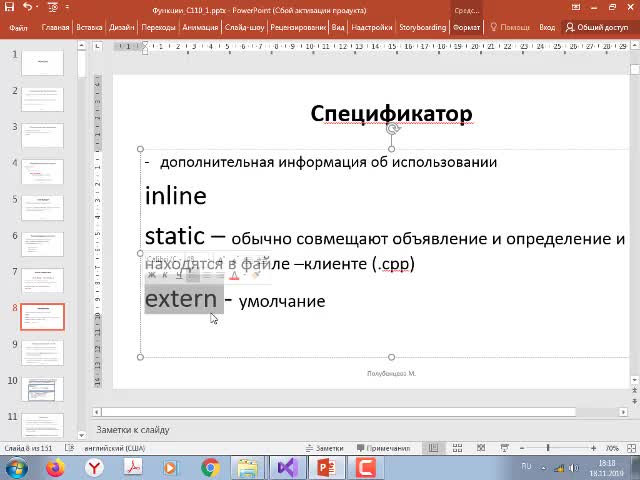Apply red font color in mini toolbar
The width and height of the screenshot is (640, 480).
coord(234,276)
